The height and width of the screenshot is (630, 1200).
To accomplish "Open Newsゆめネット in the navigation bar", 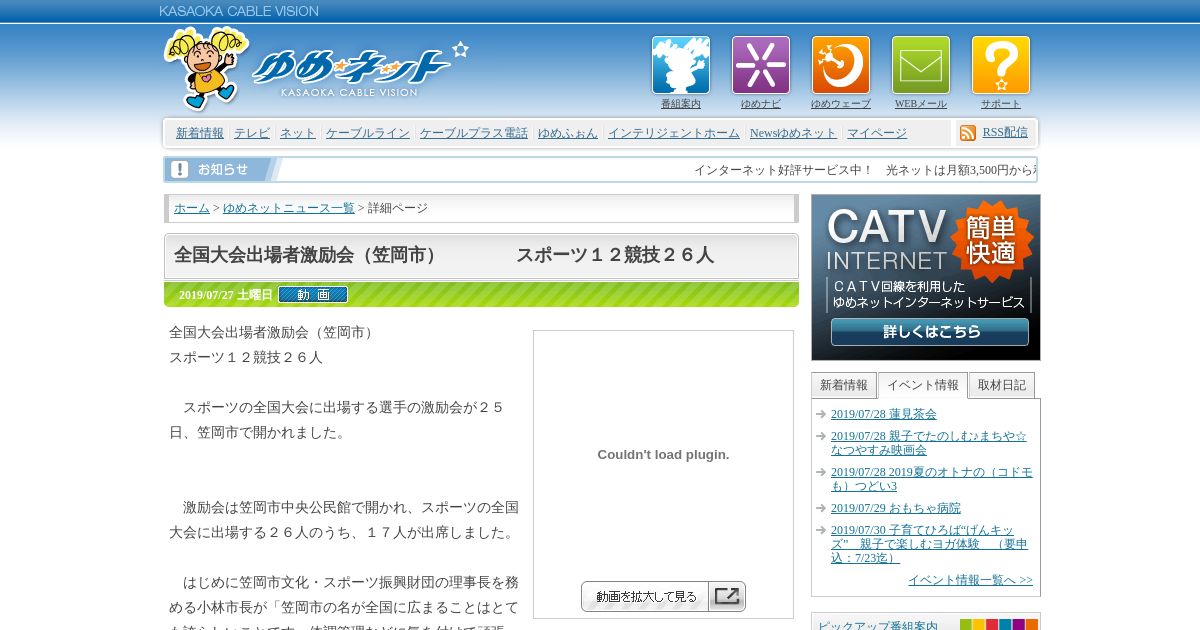I will [793, 133].
